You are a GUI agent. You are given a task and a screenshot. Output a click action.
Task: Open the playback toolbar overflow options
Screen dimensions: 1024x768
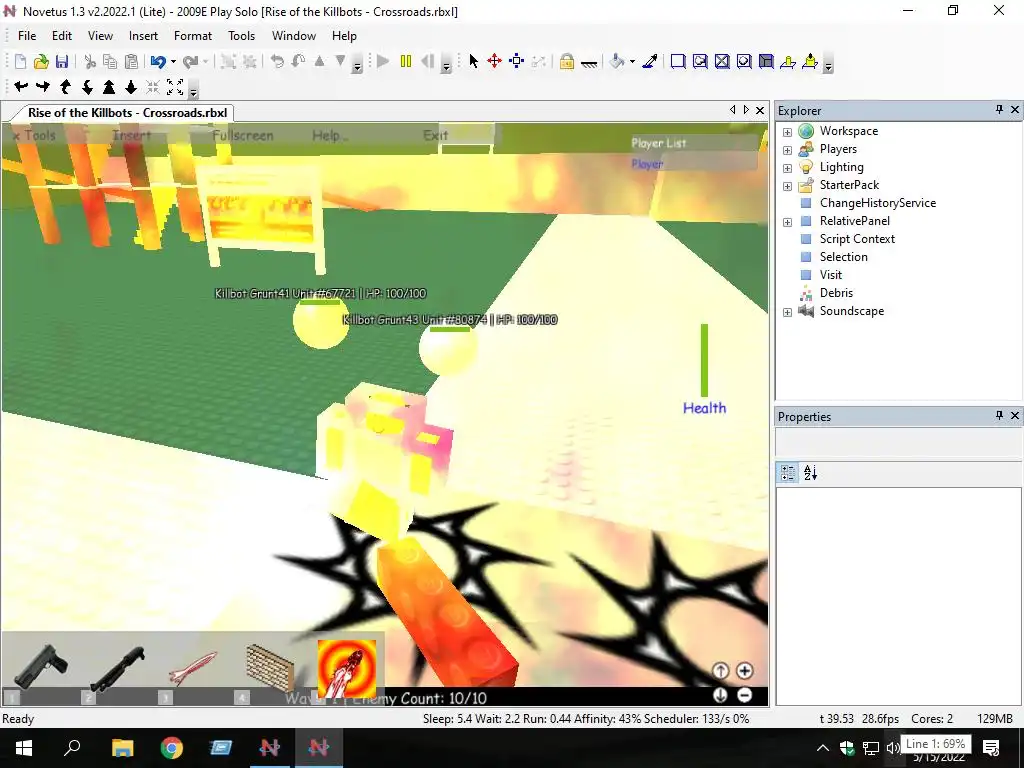tap(446, 64)
